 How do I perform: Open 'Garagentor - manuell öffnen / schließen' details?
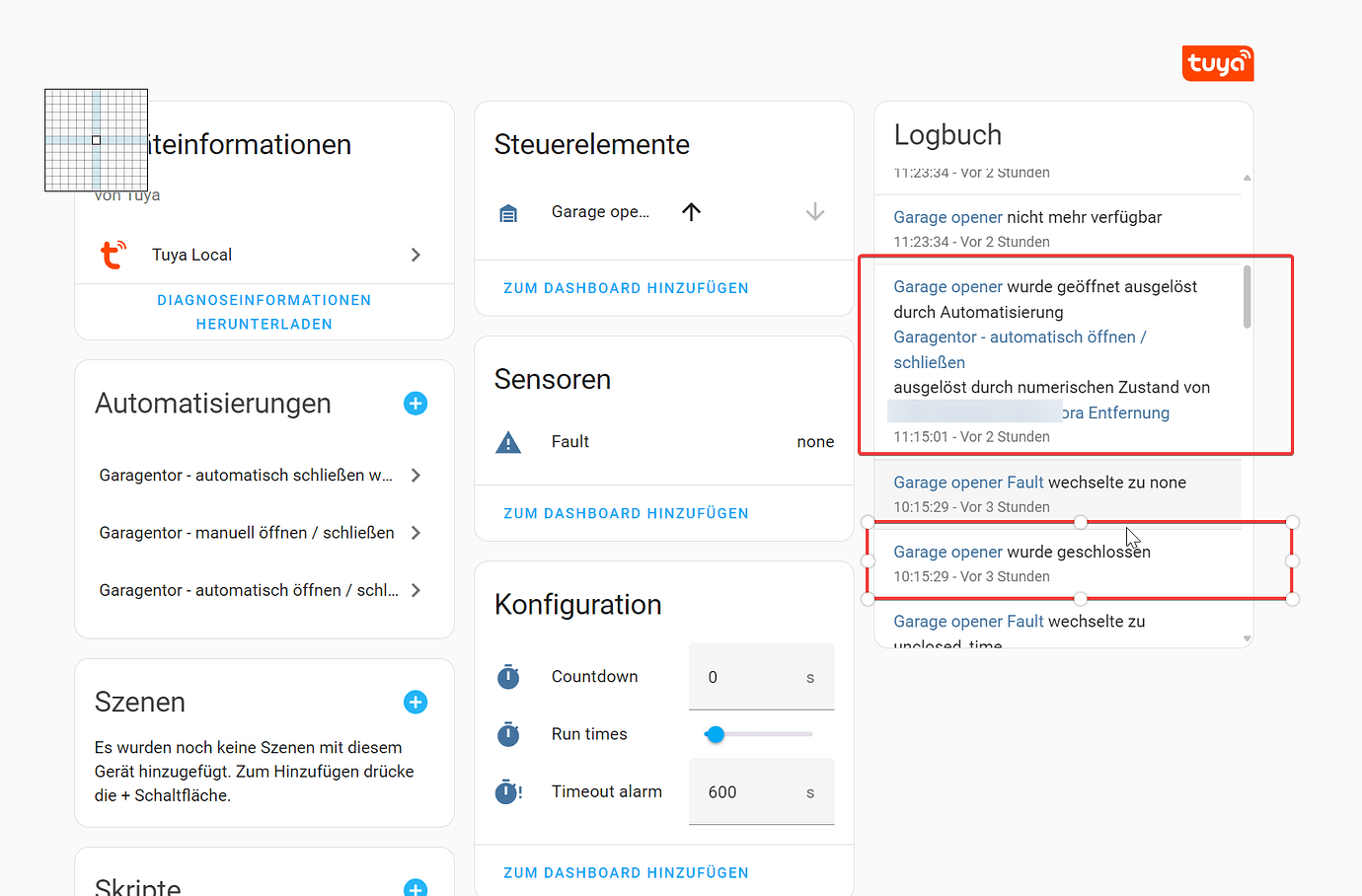[x=416, y=532]
